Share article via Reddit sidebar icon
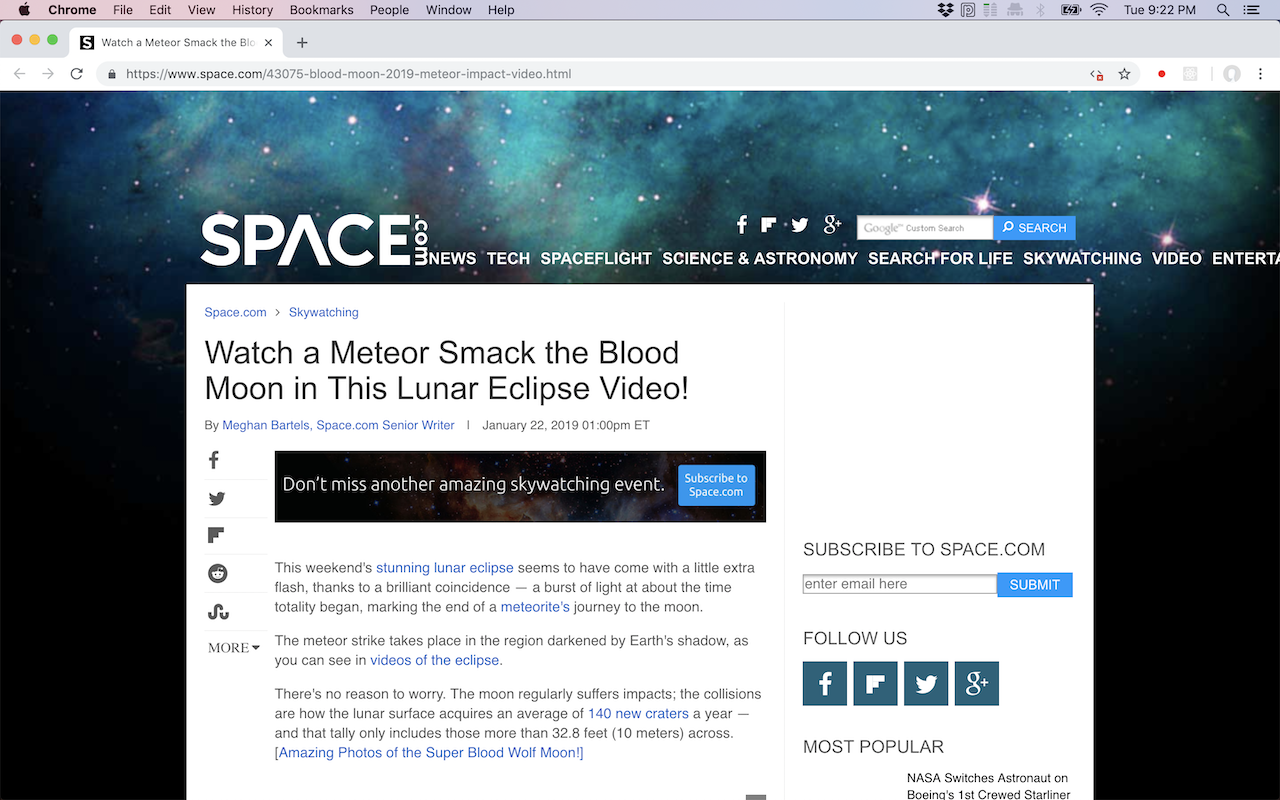1280x800 pixels. click(x=218, y=574)
